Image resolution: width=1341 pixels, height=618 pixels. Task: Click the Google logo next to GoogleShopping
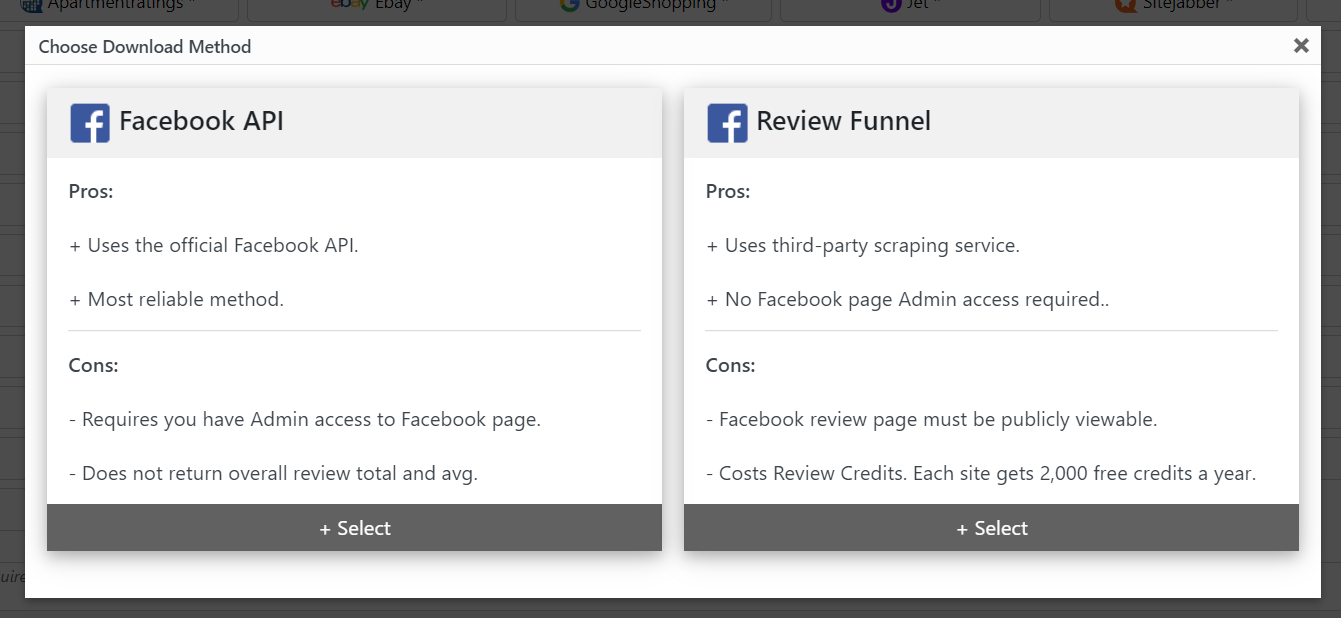[570, 5]
